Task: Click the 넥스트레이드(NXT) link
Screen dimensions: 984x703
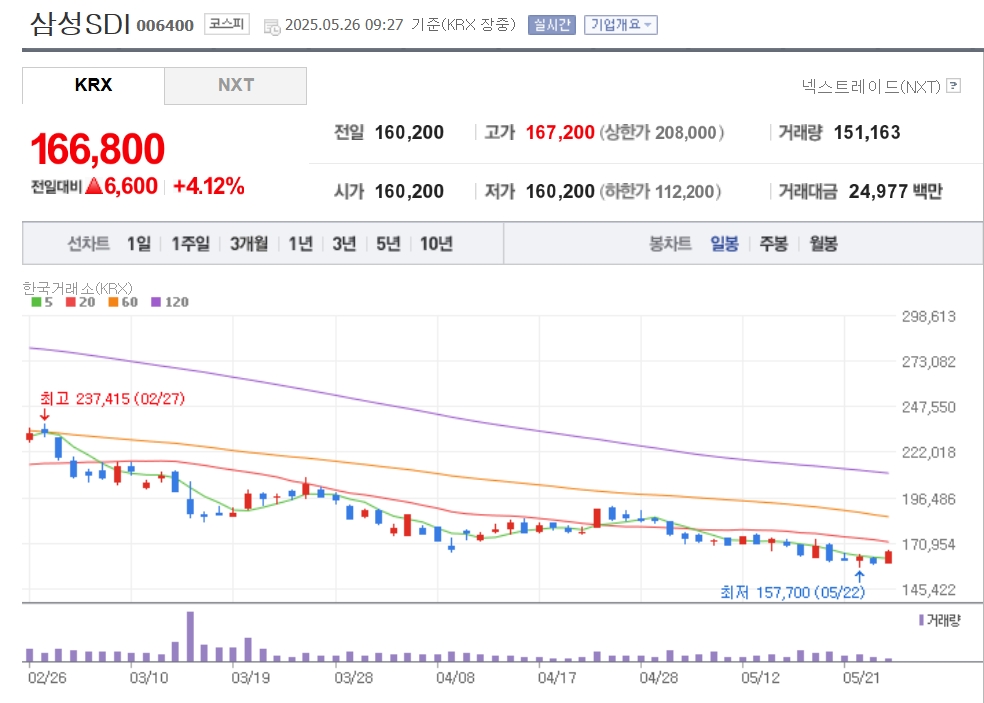Action: pos(871,86)
